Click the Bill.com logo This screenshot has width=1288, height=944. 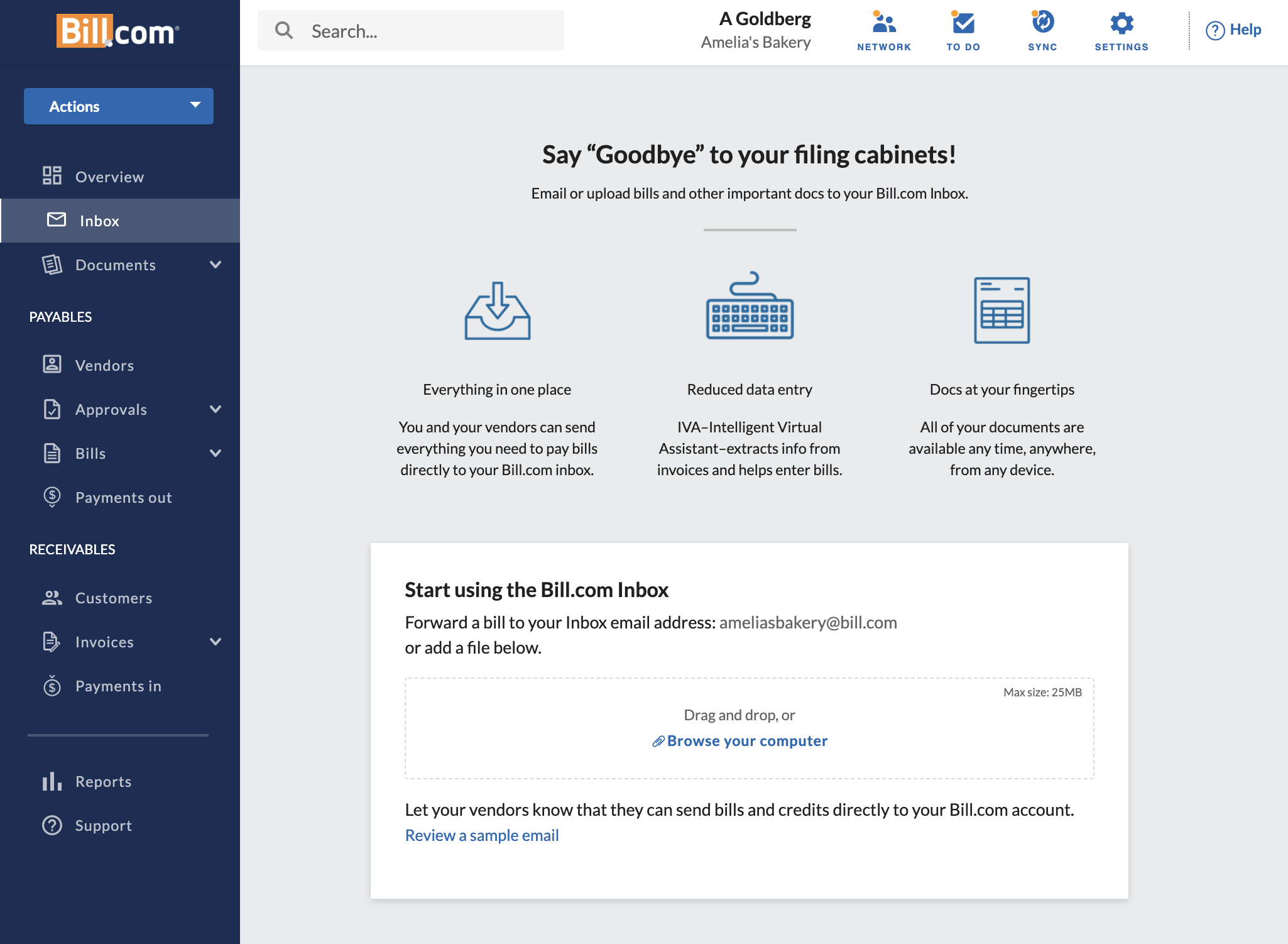[118, 31]
